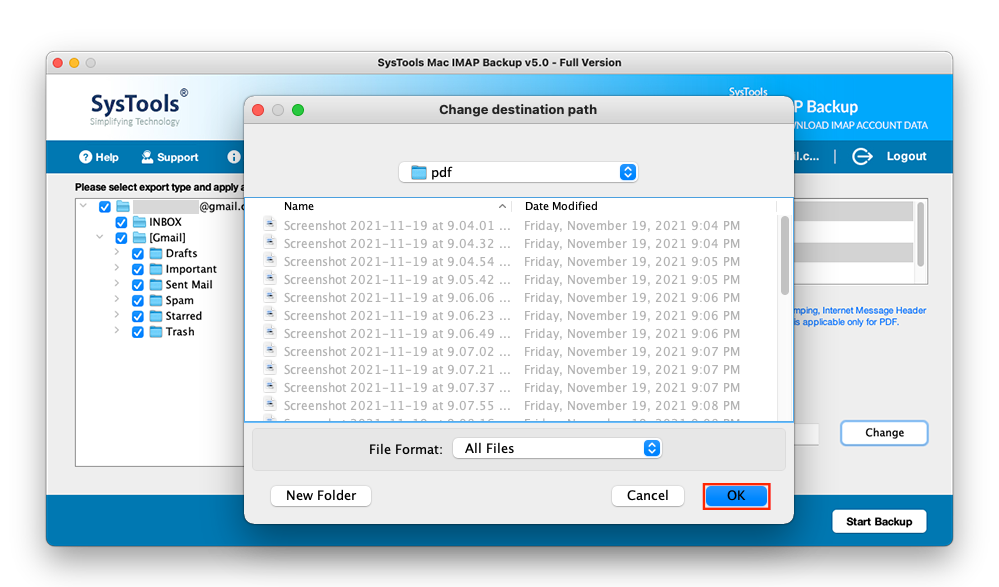Click the Sent Mail folder icon

(155, 284)
